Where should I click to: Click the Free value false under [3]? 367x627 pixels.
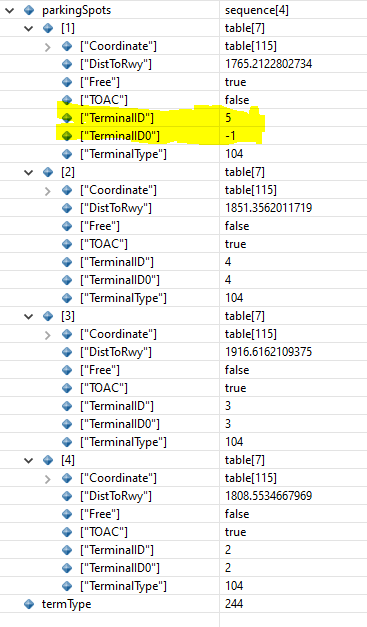237,370
